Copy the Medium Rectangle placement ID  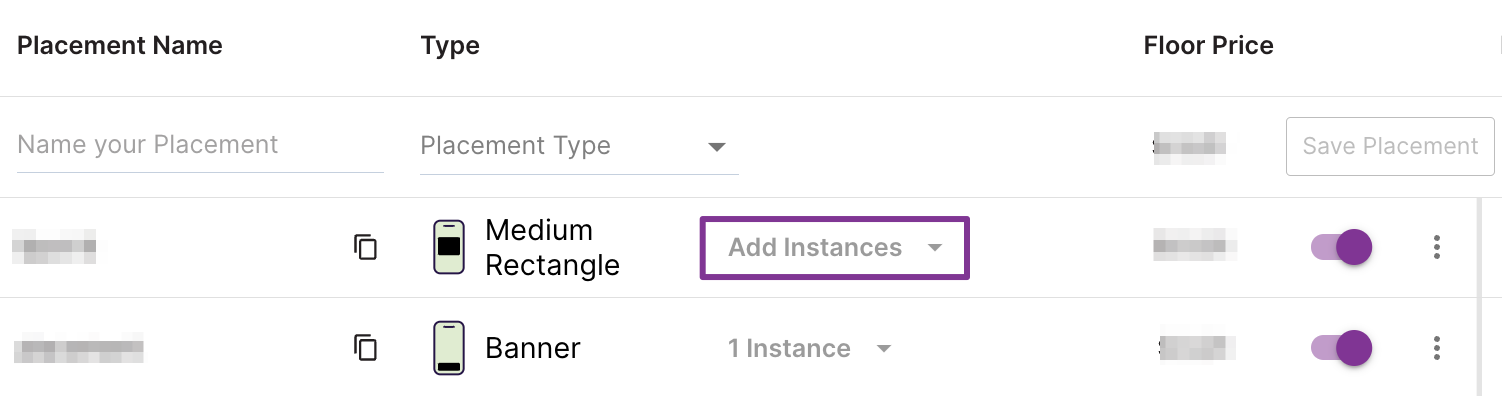(x=366, y=247)
